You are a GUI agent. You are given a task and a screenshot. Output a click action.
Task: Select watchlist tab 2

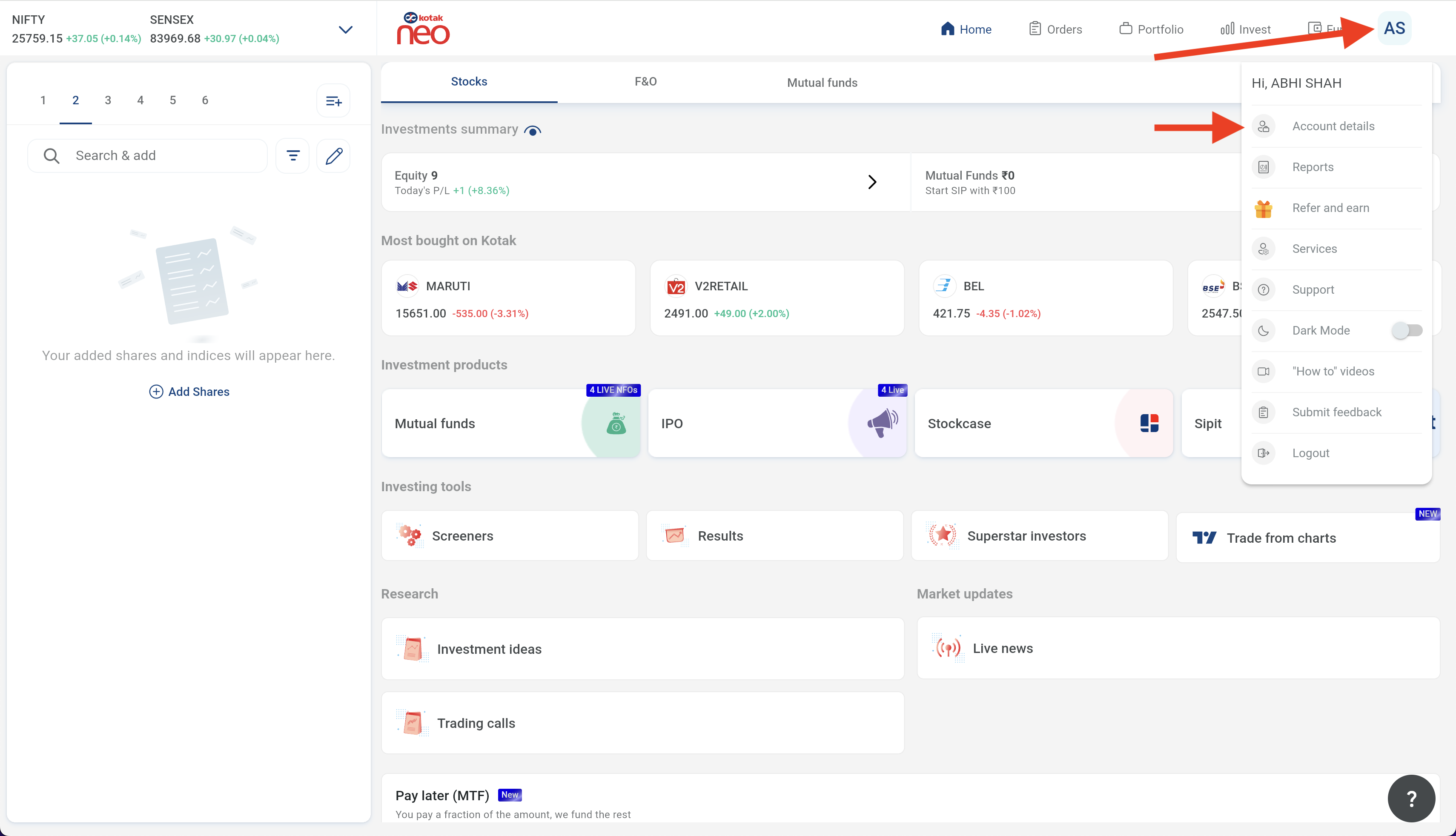point(75,100)
